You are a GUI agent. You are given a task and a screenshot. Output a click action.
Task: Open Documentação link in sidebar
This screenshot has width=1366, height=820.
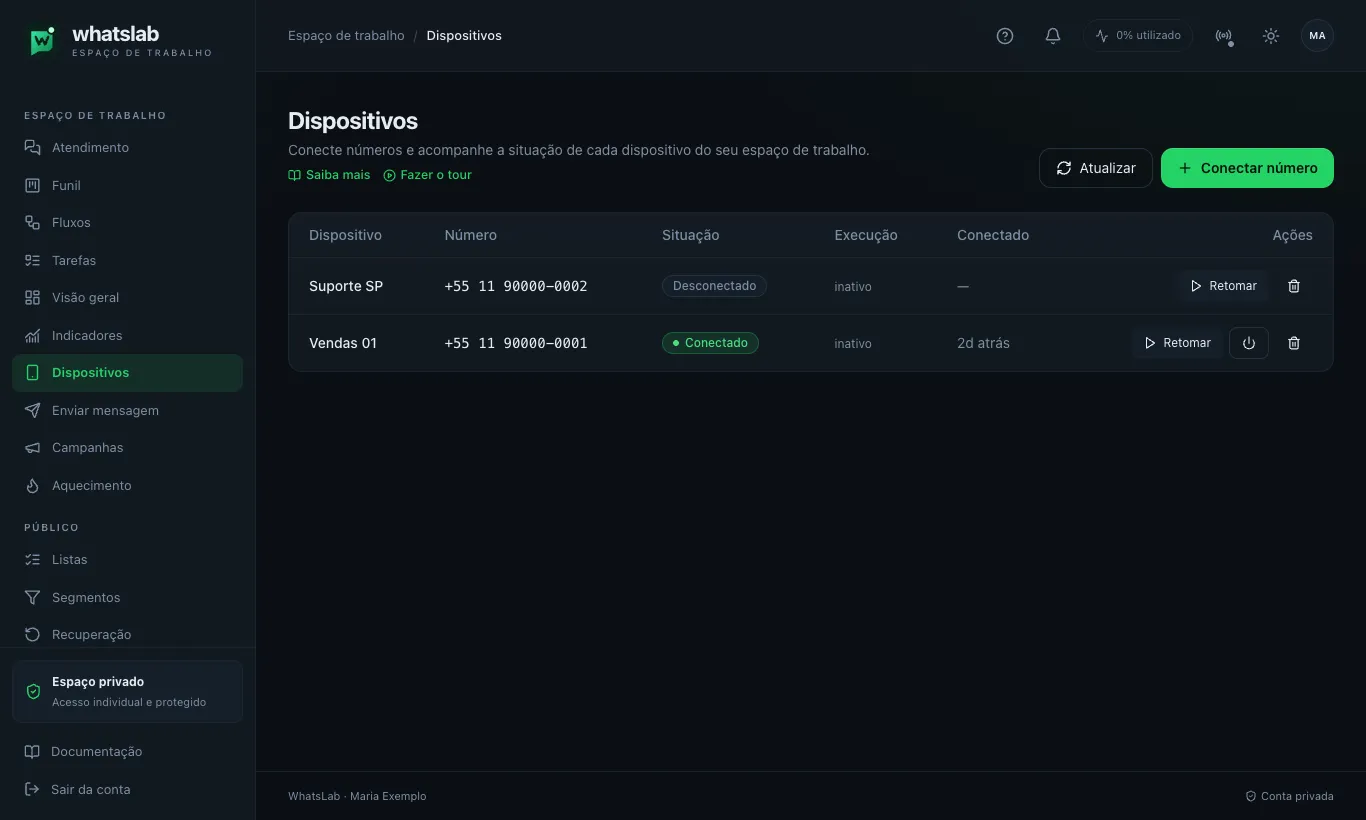pos(127,752)
